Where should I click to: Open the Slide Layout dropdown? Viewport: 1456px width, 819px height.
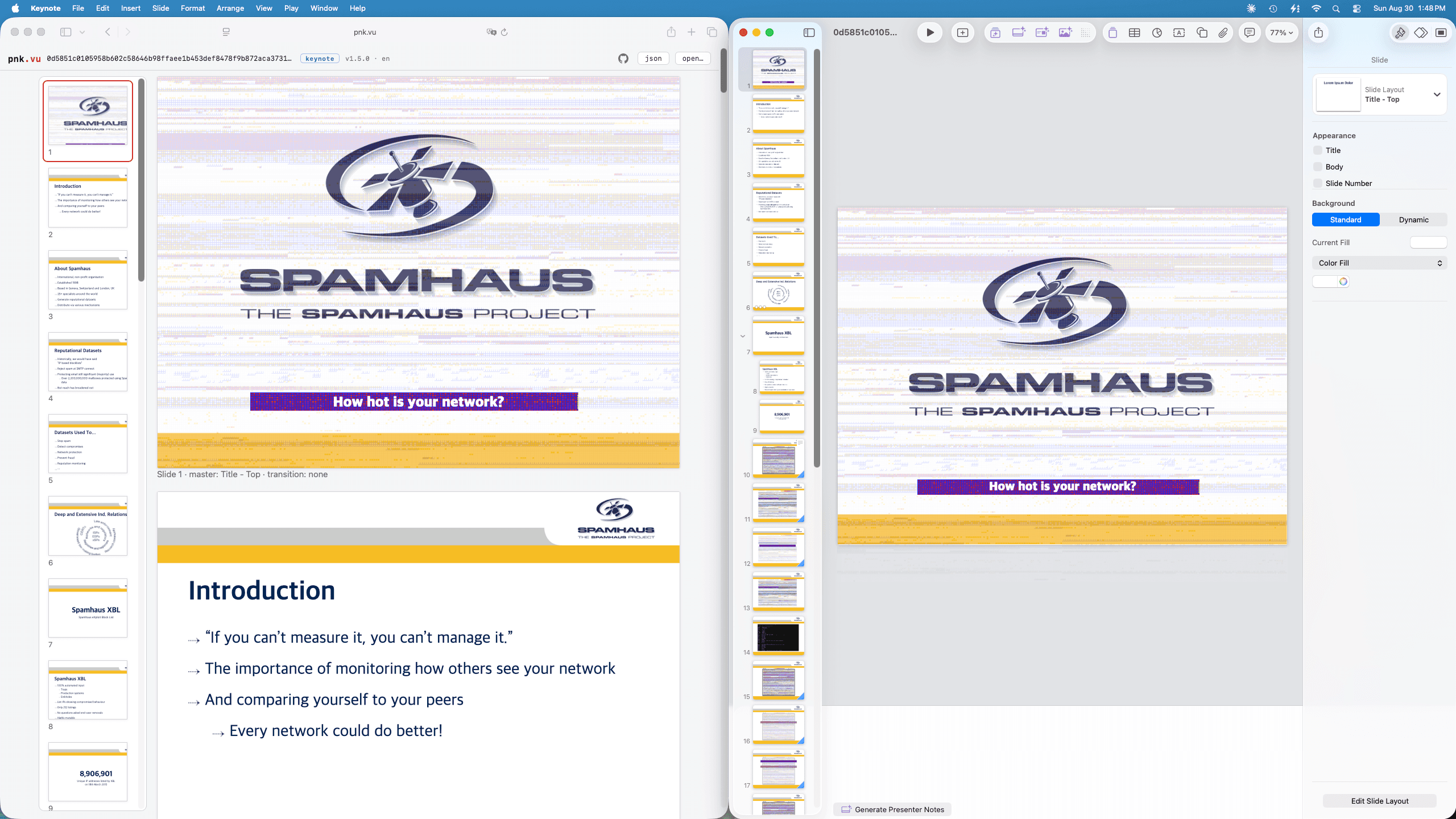click(1380, 94)
